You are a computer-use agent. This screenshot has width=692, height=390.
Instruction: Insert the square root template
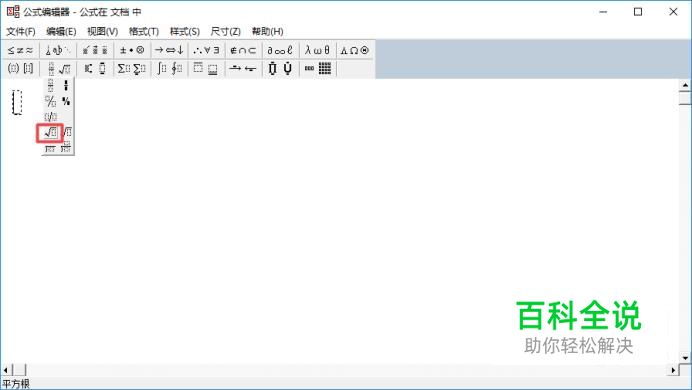coord(50,132)
